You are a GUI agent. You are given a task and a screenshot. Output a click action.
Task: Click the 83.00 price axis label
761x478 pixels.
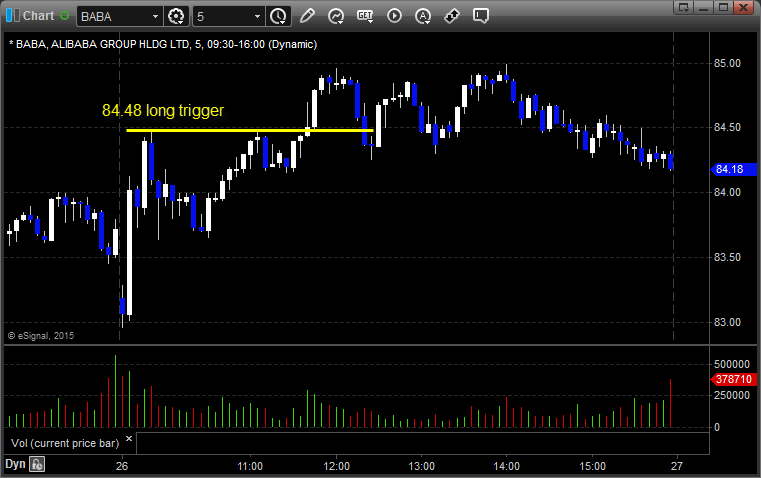[727, 322]
